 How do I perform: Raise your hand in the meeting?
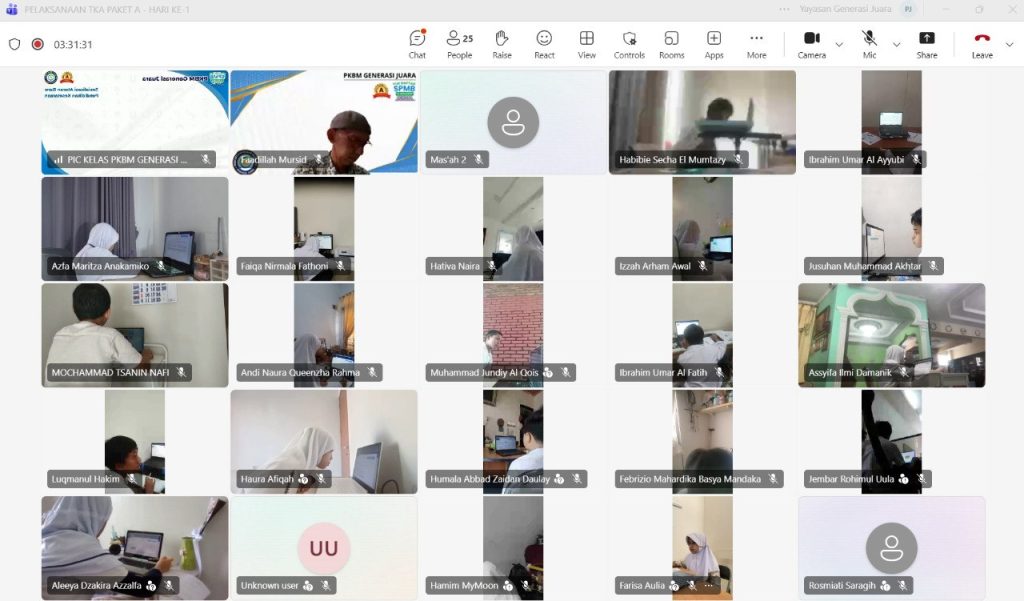pos(502,43)
